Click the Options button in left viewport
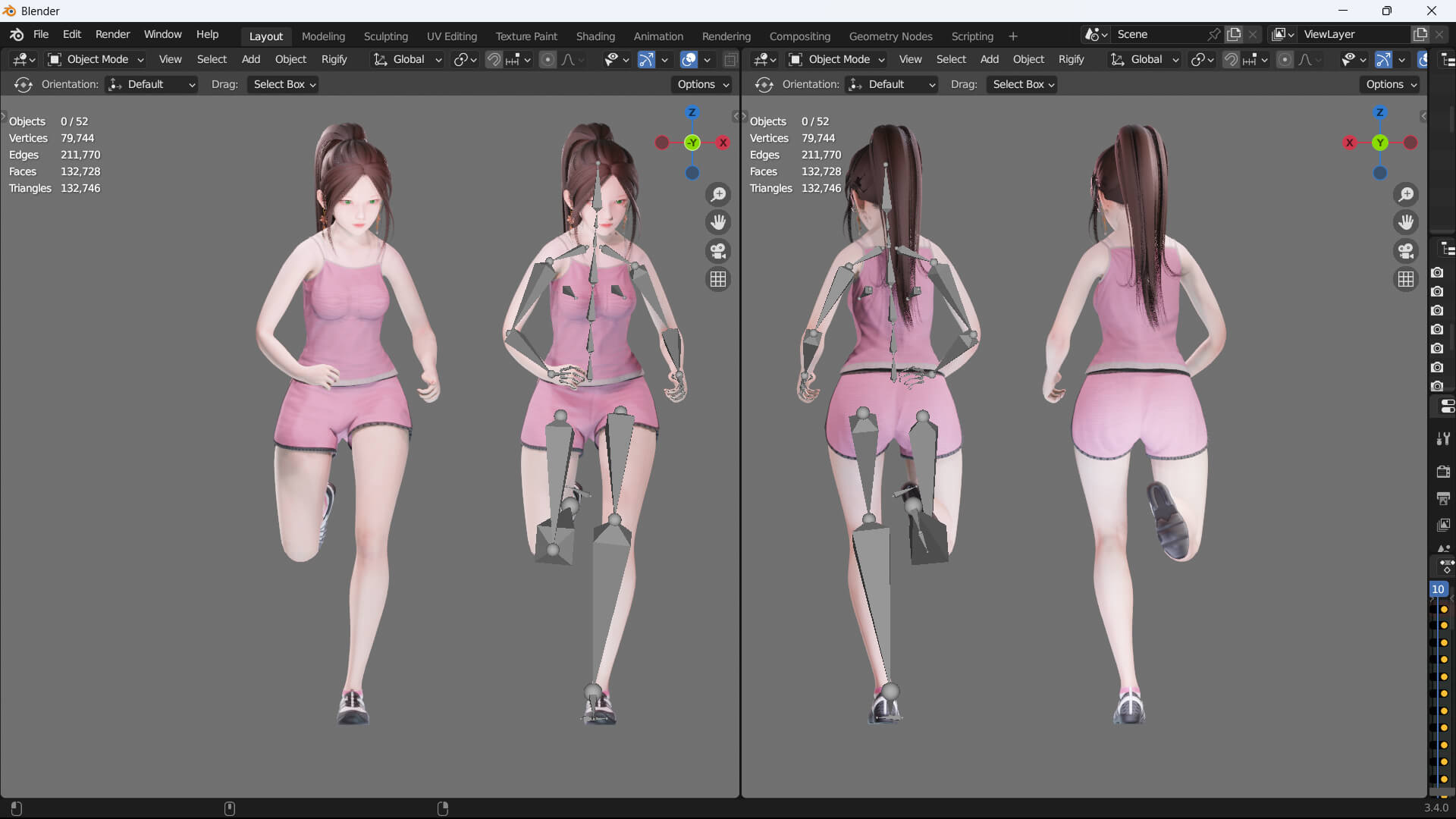The width and height of the screenshot is (1456, 819). pos(702,84)
